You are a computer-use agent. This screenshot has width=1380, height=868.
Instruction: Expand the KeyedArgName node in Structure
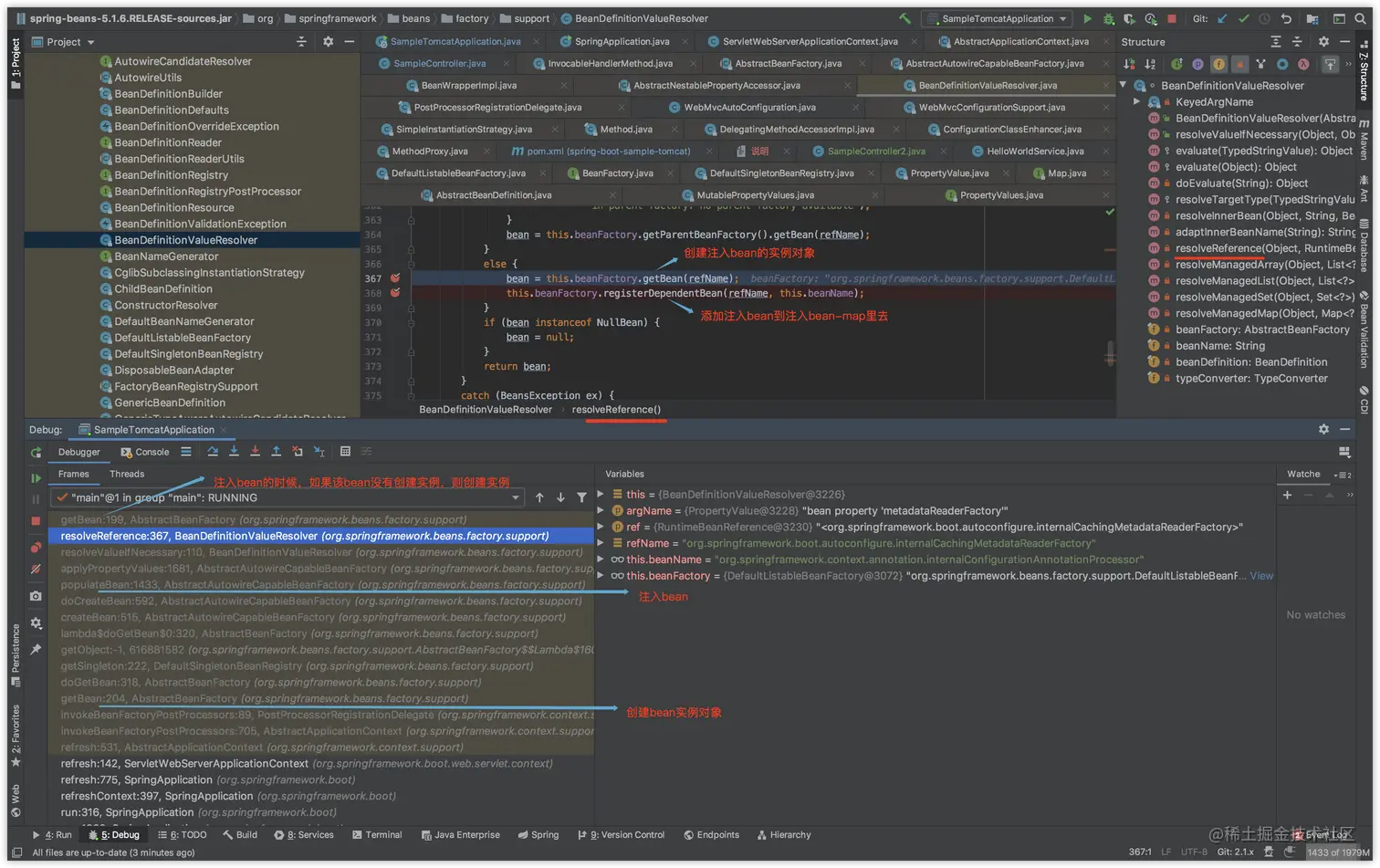(x=1137, y=102)
